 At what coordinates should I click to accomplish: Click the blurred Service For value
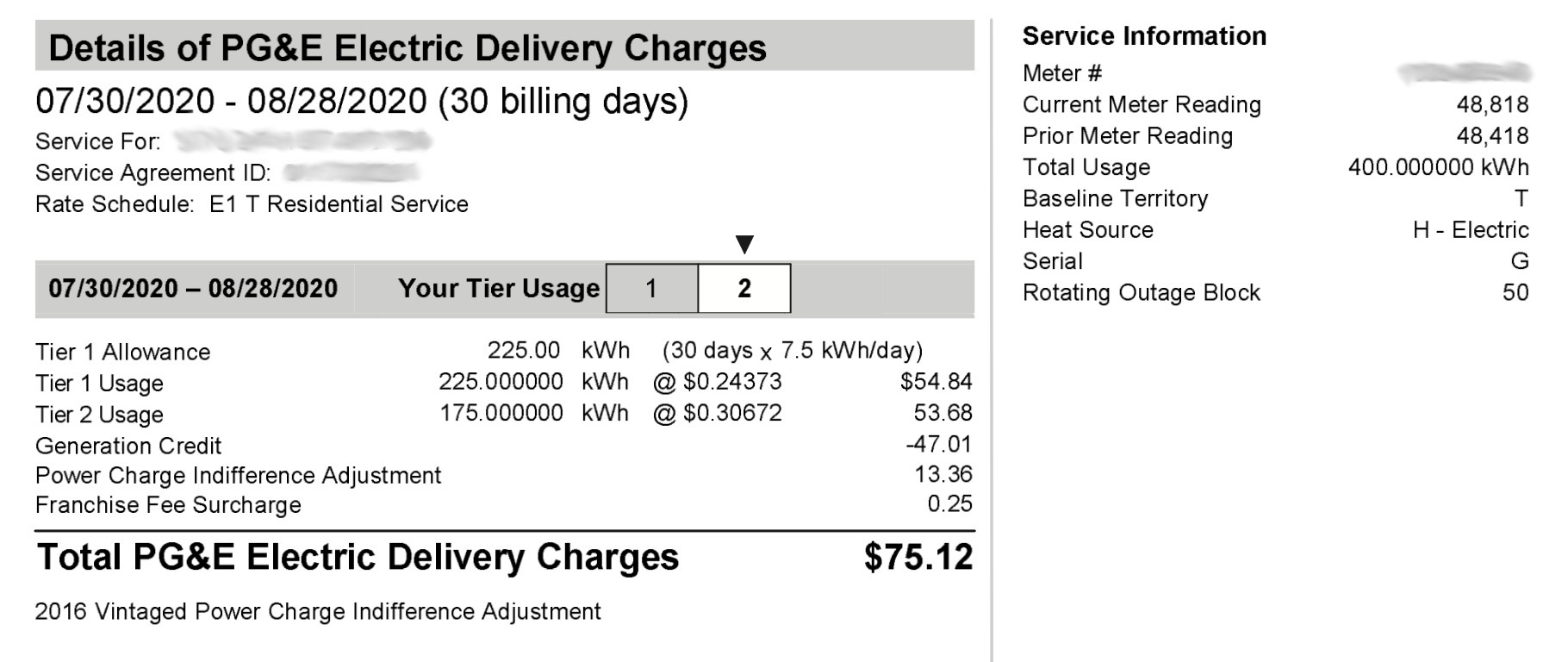point(302,141)
